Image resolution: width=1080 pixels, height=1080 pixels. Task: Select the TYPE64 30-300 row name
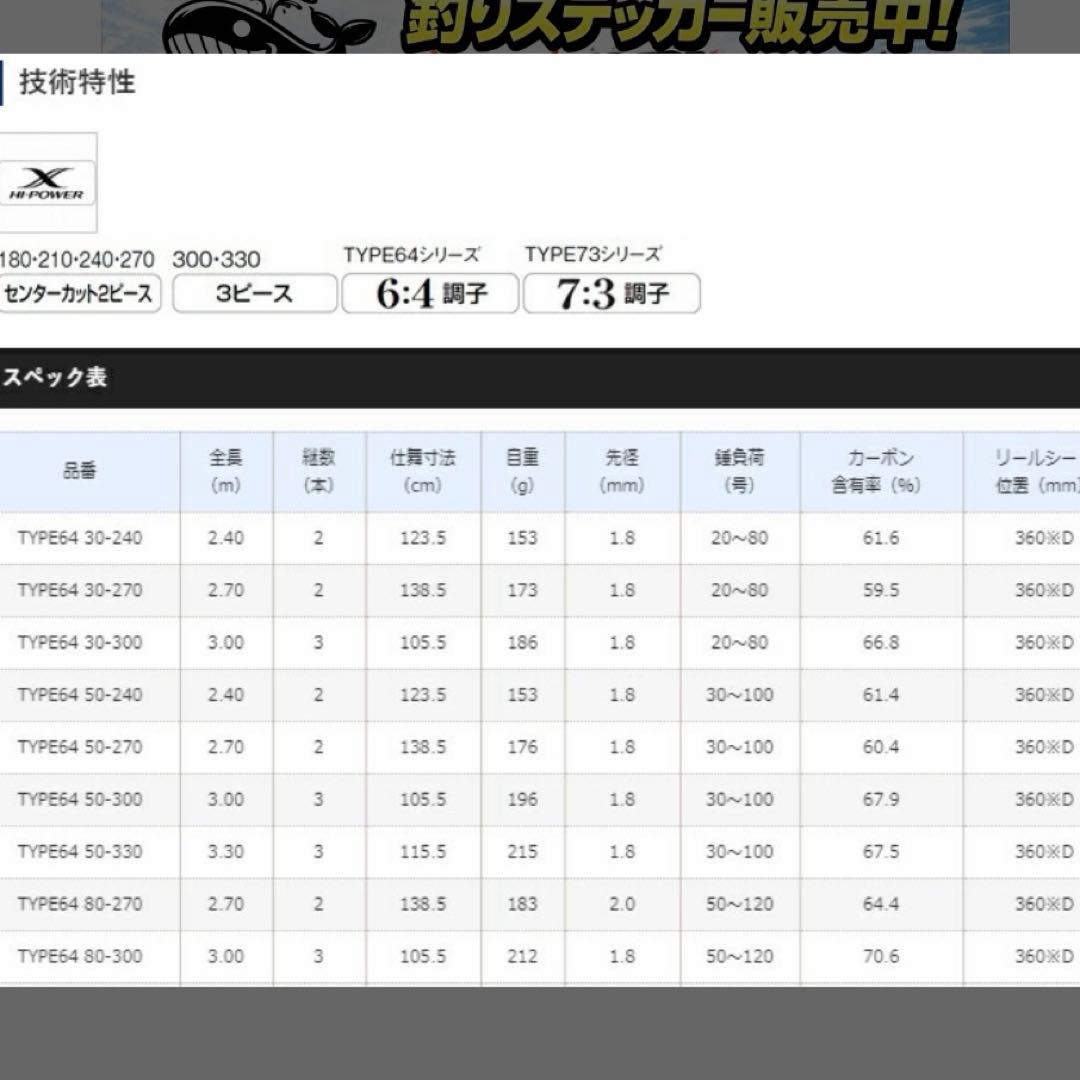[x=80, y=643]
